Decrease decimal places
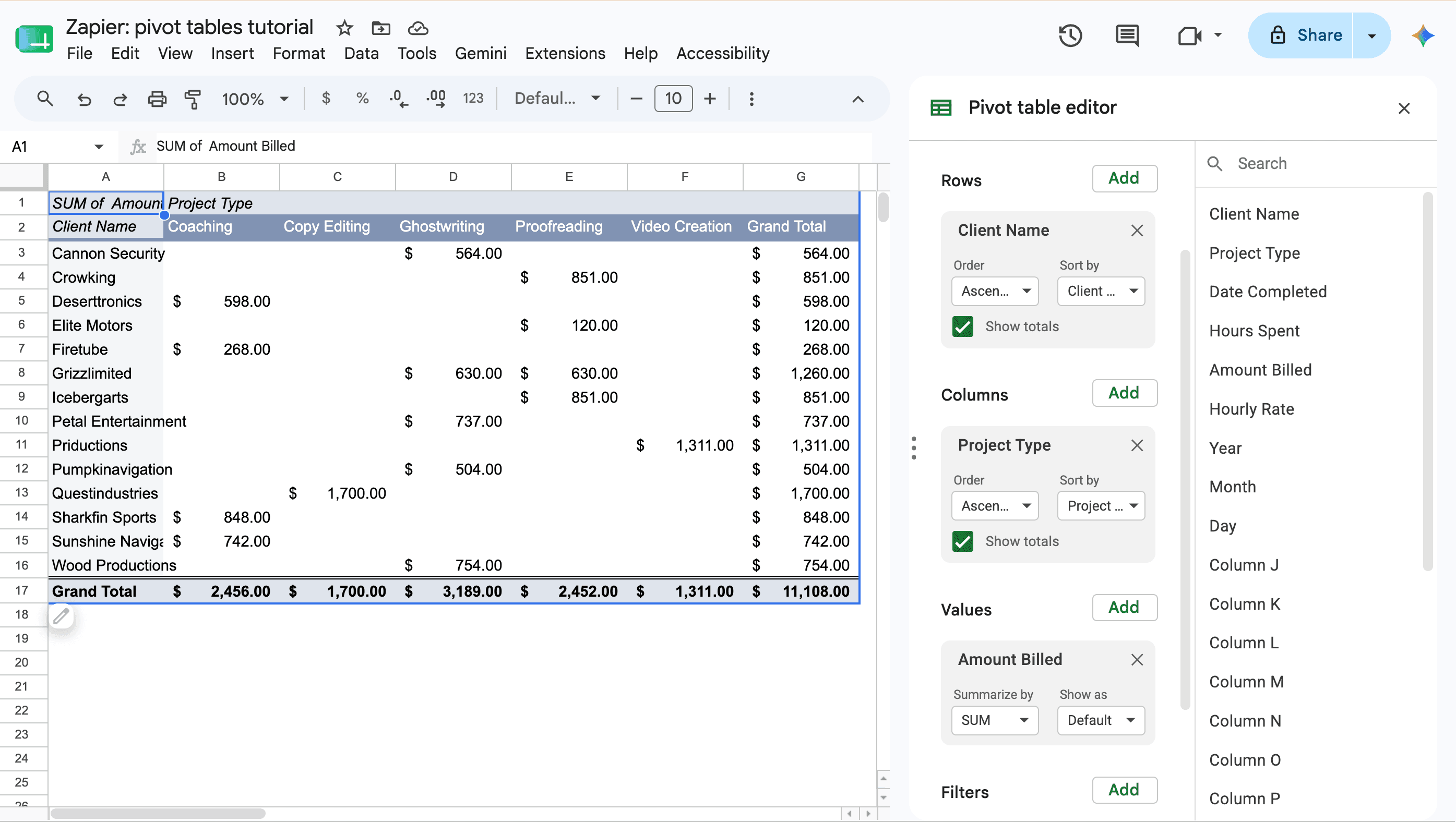The width and height of the screenshot is (1456, 822). pyautogui.click(x=399, y=99)
